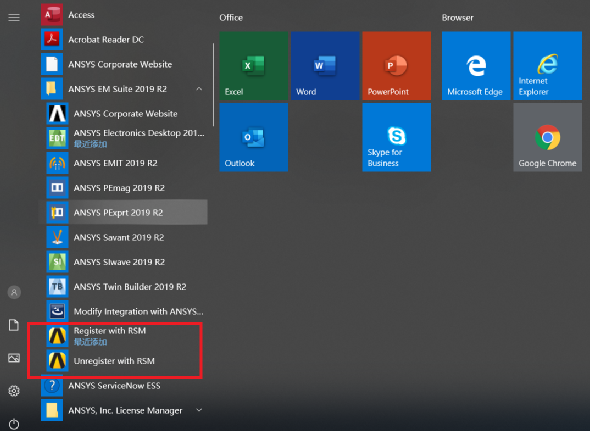Screen dimensions: 590x431
Task: Launch Microsoft Edge tile
Action: click(x=476, y=65)
